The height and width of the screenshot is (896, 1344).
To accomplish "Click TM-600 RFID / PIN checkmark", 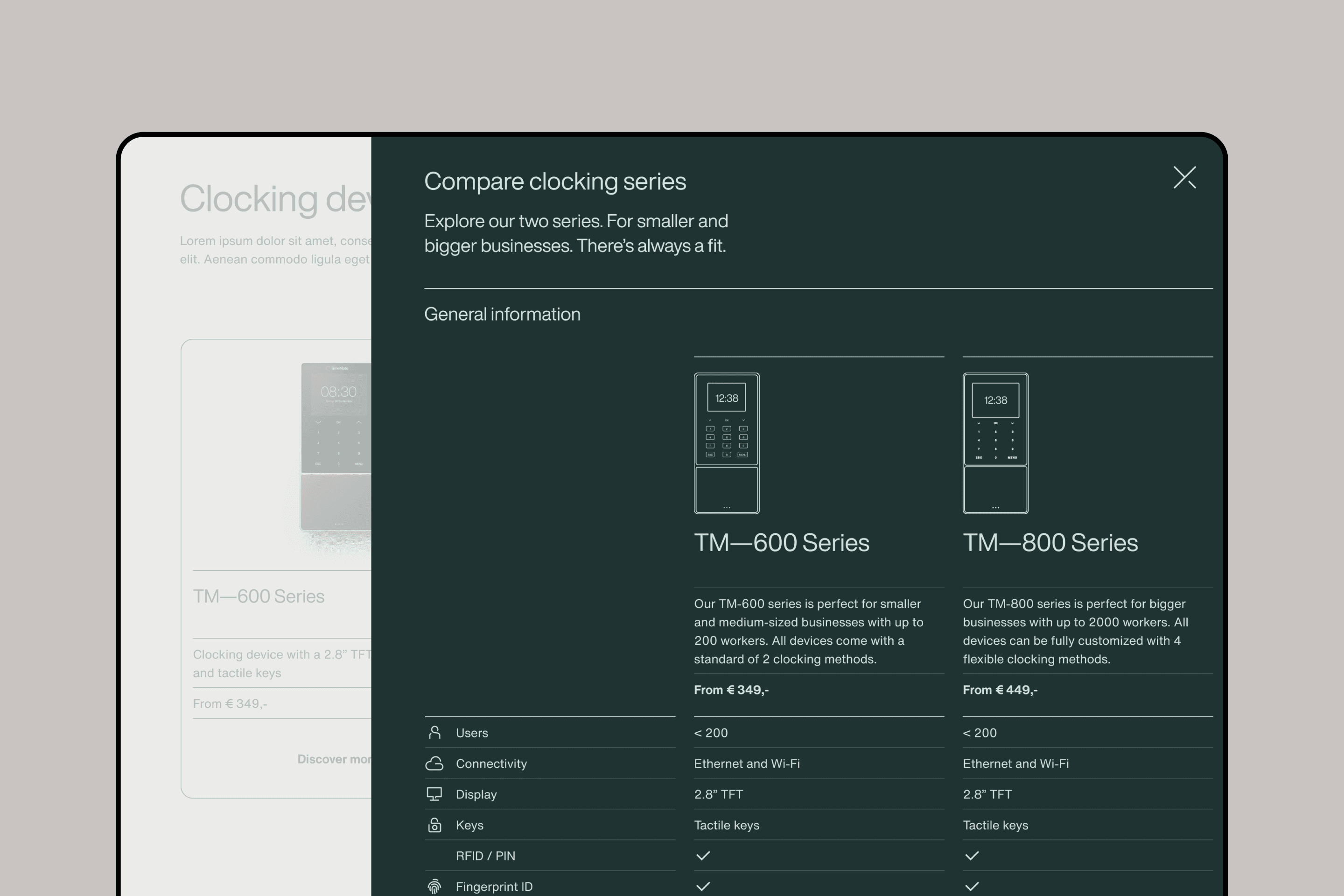I will tap(703, 855).
